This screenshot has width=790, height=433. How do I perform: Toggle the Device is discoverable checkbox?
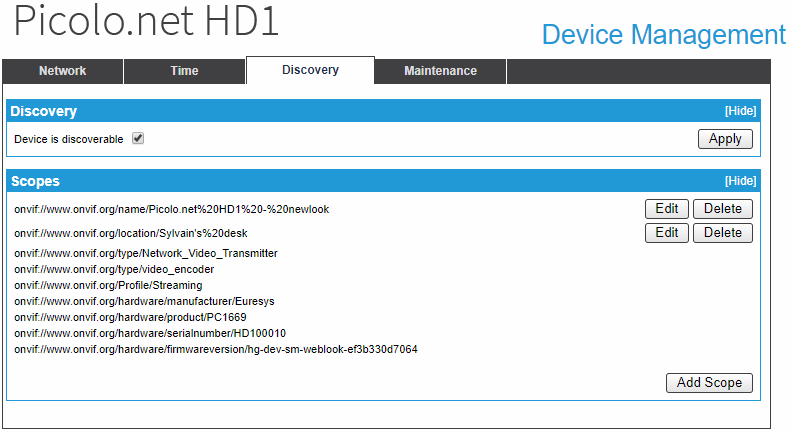tap(138, 138)
